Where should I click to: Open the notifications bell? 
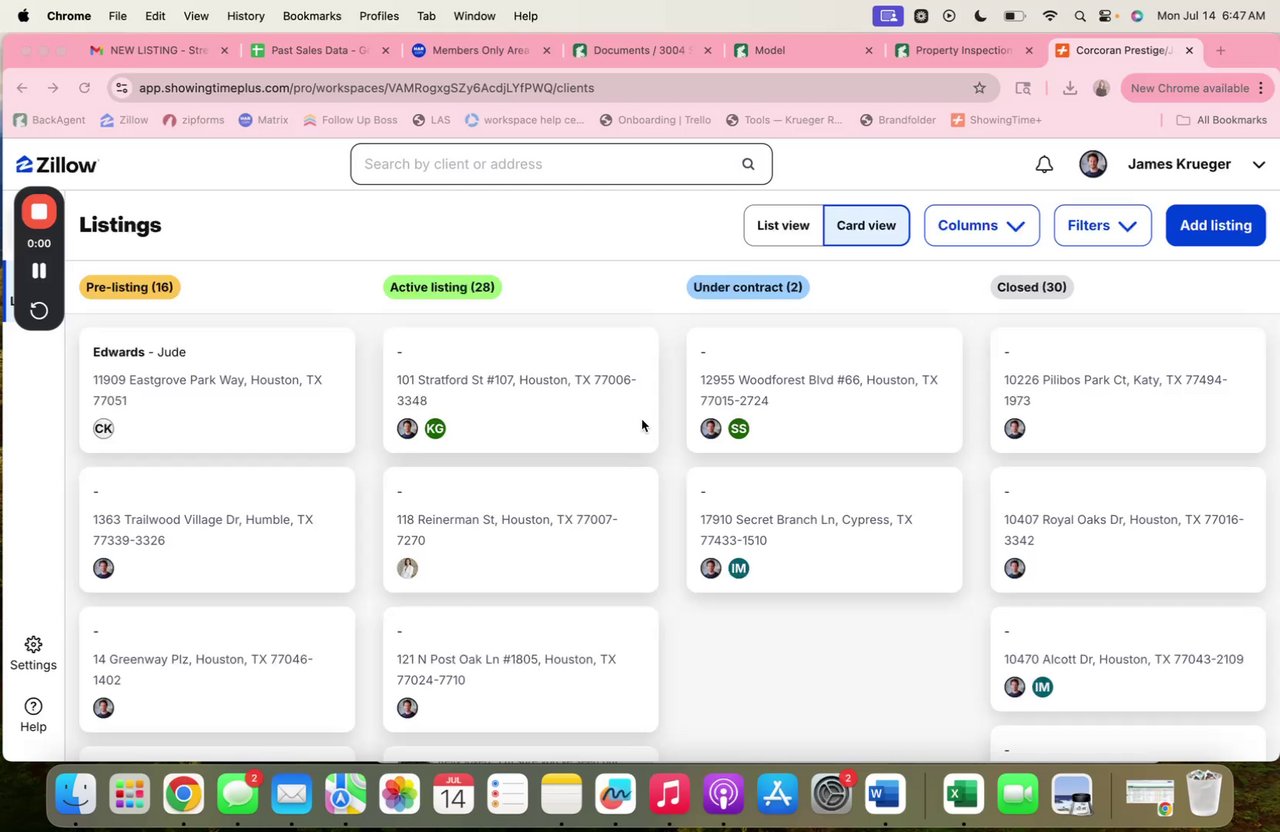[x=1044, y=164]
